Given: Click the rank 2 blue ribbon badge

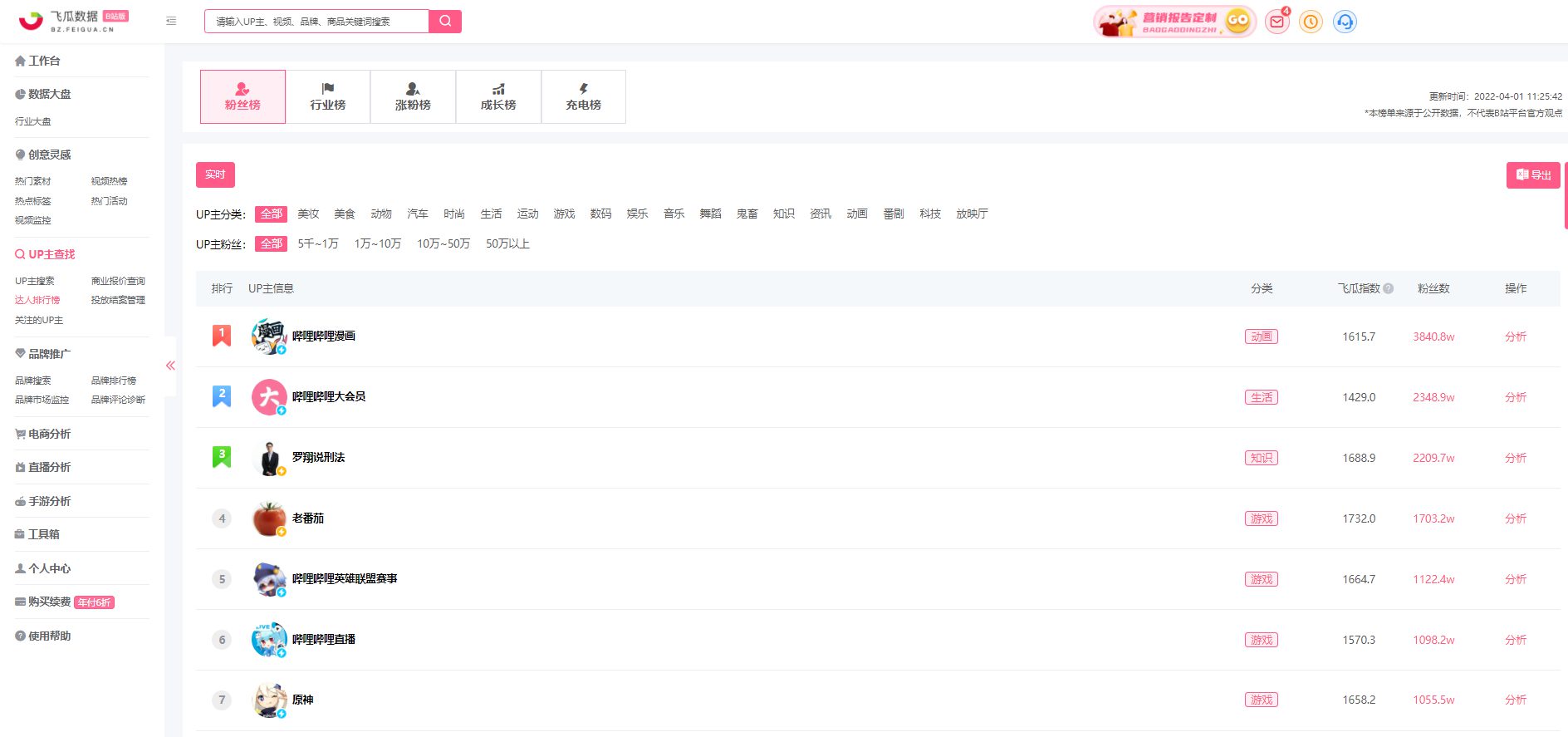Looking at the screenshot, I should click(222, 396).
